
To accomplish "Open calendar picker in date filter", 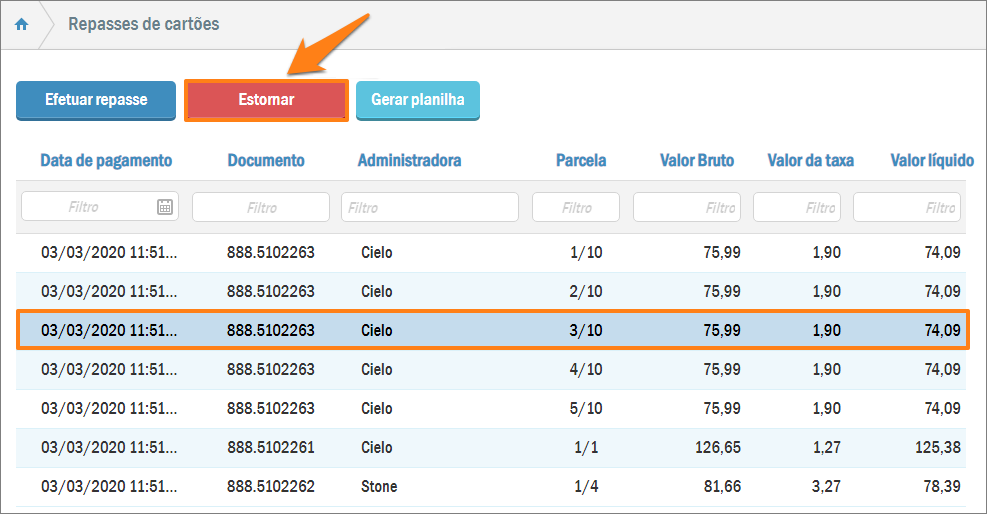I will click(165, 207).
